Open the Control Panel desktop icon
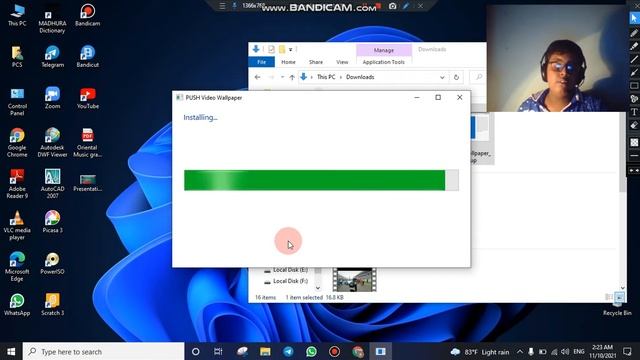 pos(17,101)
